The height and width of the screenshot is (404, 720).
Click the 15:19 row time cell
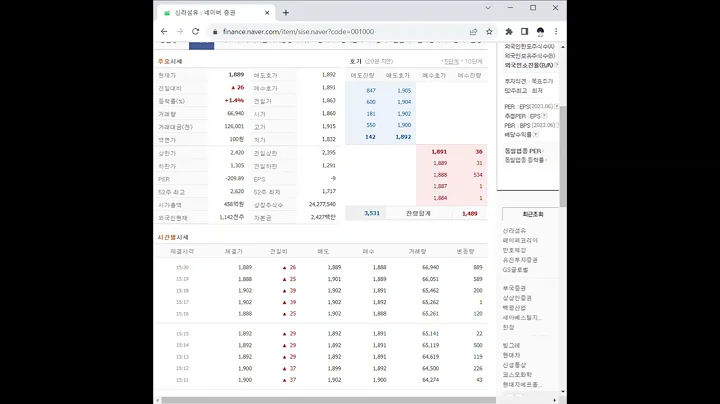tap(182, 279)
